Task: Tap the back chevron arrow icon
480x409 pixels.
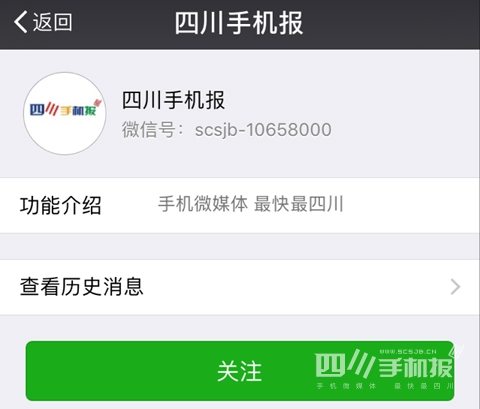Action: click(21, 22)
